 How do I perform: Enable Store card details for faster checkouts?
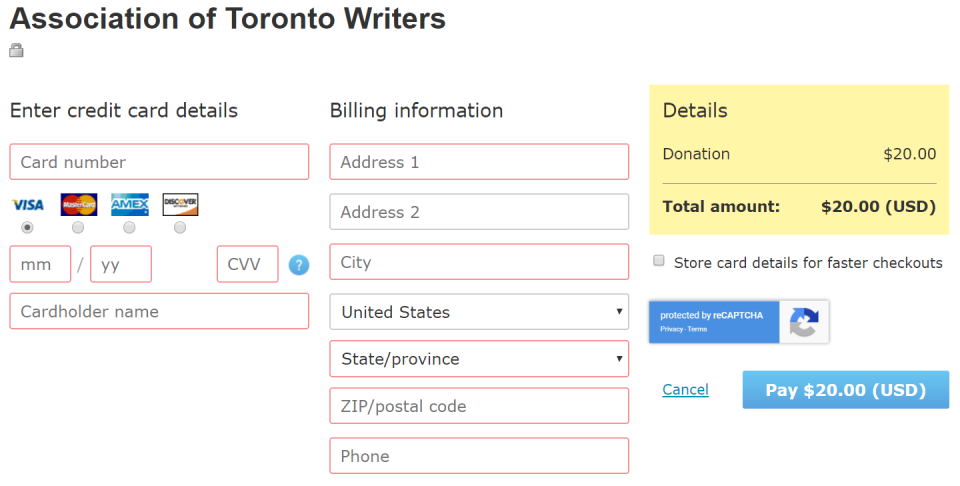pos(659,261)
